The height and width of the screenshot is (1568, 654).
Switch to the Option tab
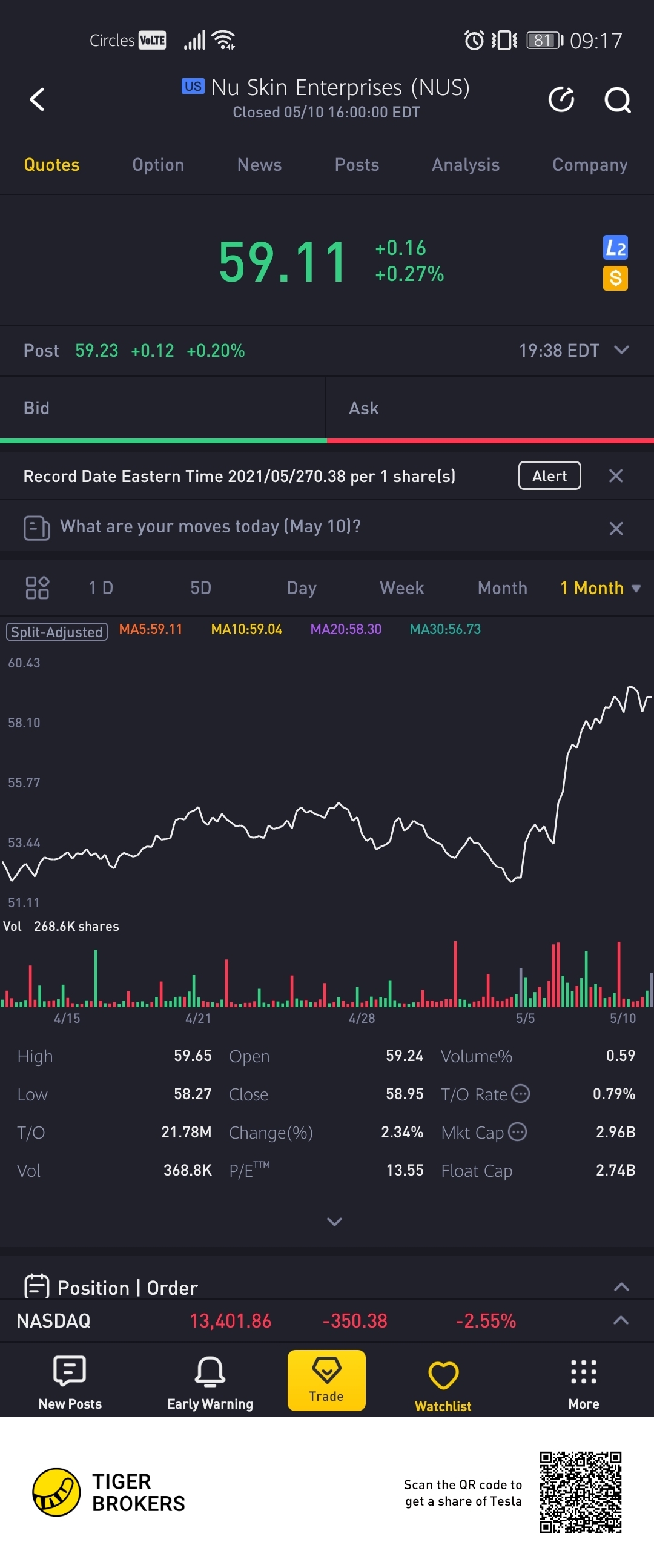click(x=158, y=164)
